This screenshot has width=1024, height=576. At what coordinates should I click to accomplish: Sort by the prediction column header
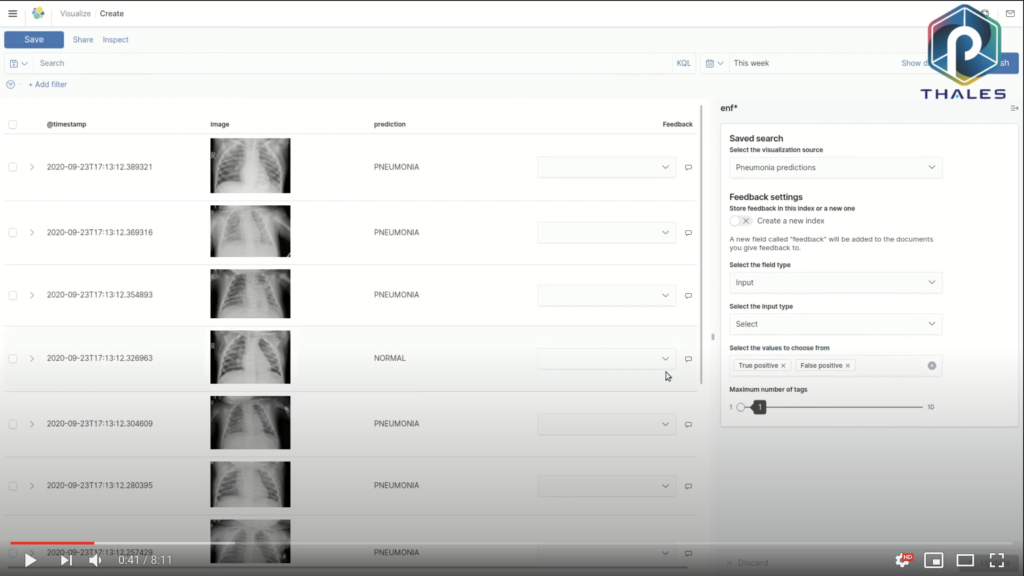(x=390, y=124)
